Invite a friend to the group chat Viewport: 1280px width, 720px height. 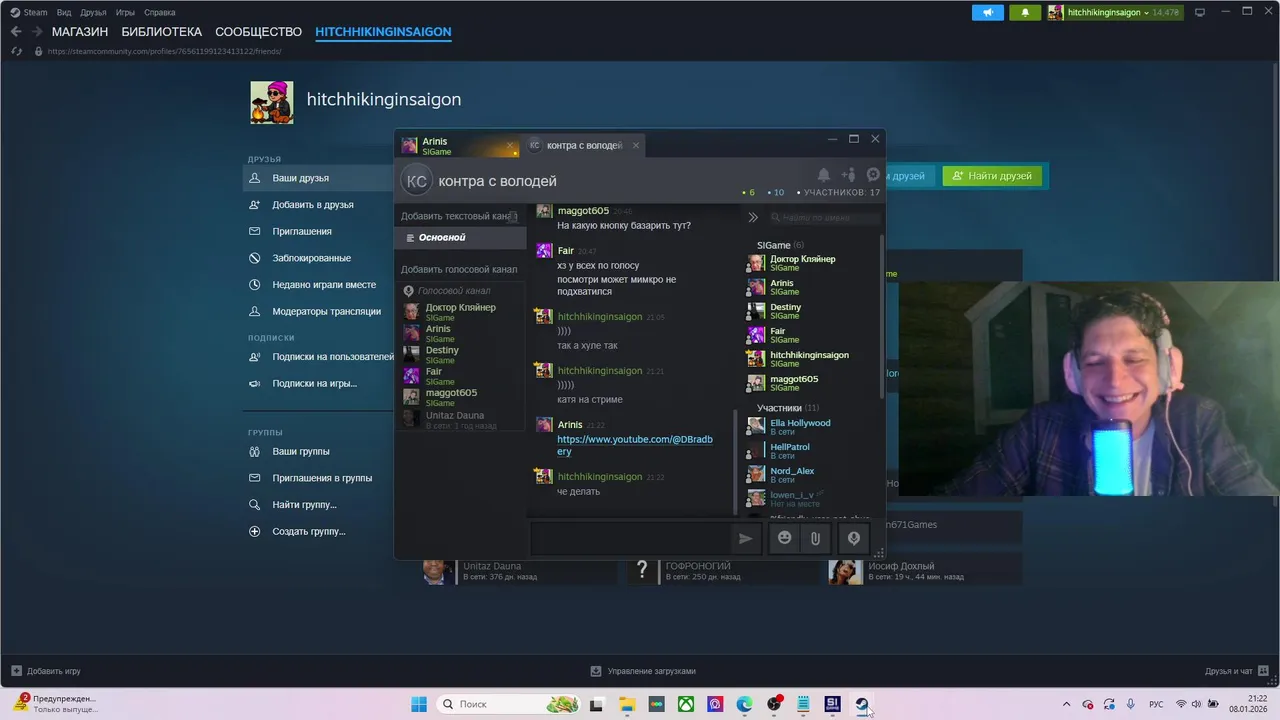[848, 175]
